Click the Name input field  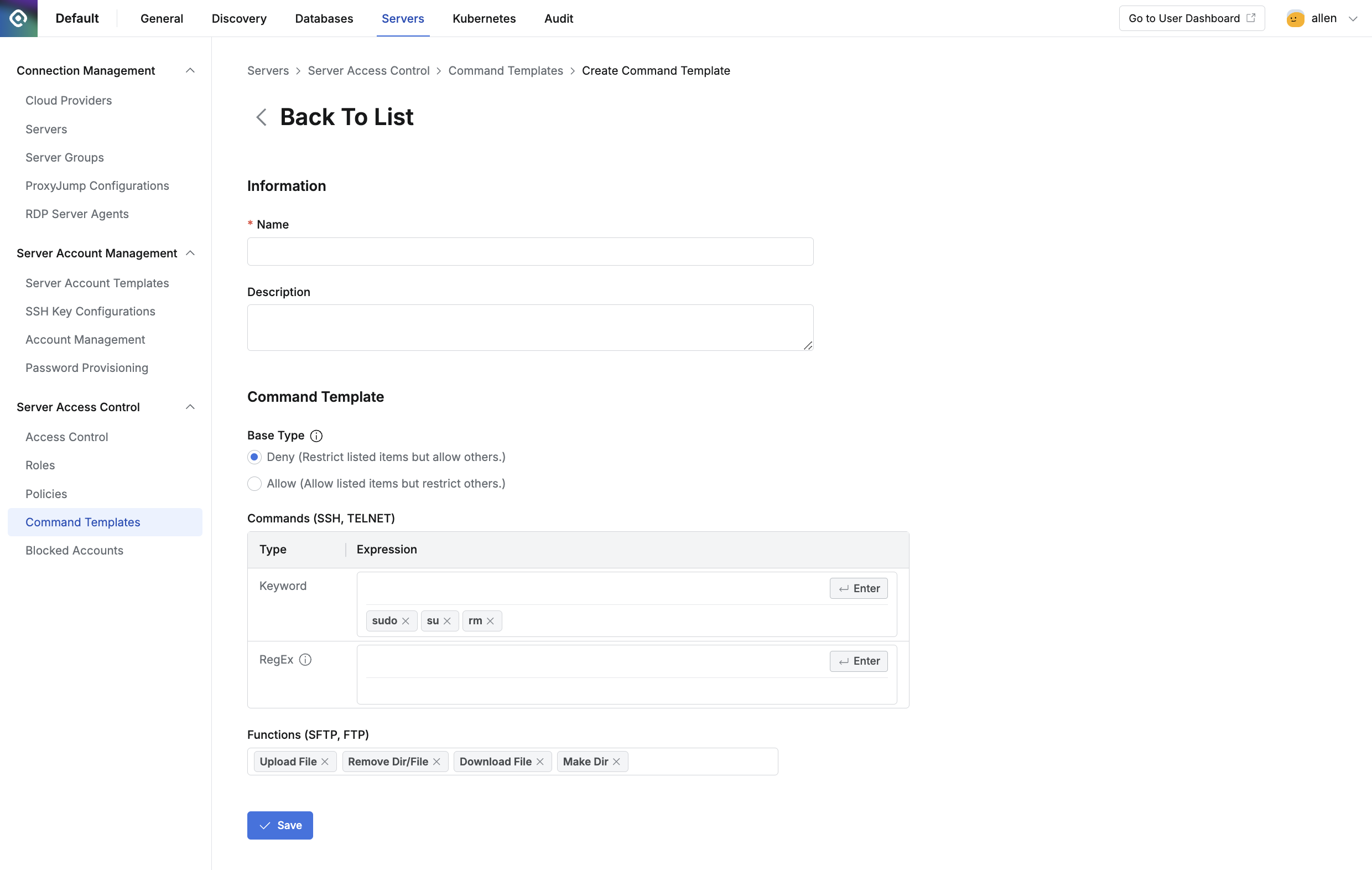(x=530, y=251)
